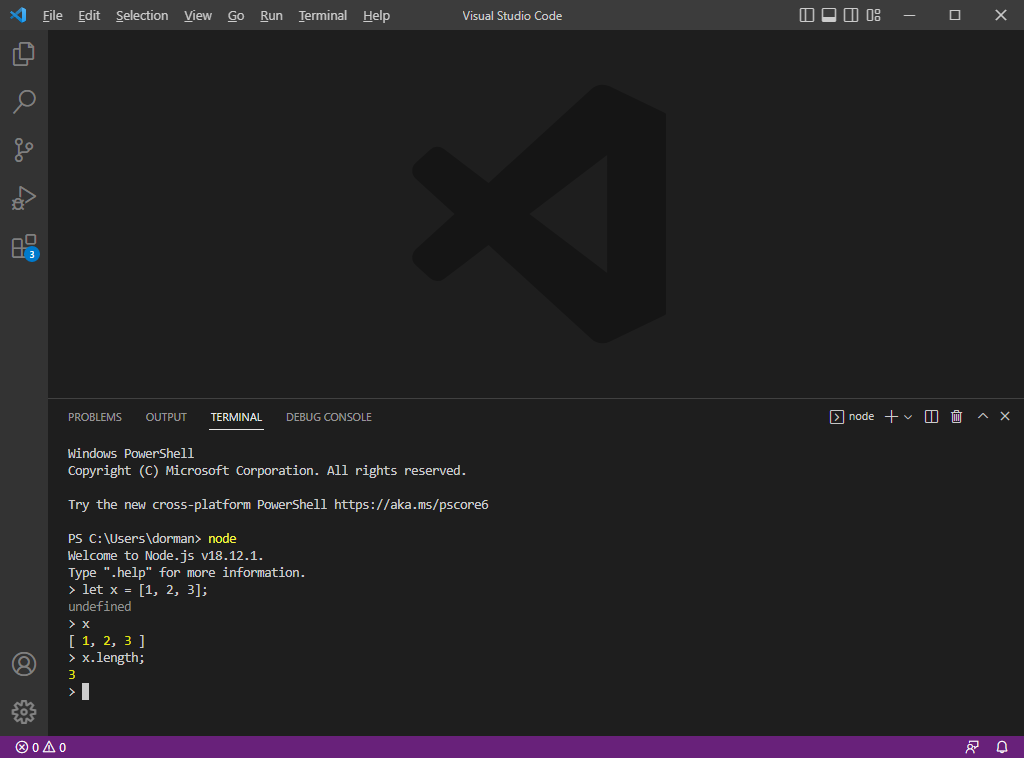Viewport: 1024px width, 758px height.
Task: Open the Run and Debug view
Action: click(x=23, y=197)
